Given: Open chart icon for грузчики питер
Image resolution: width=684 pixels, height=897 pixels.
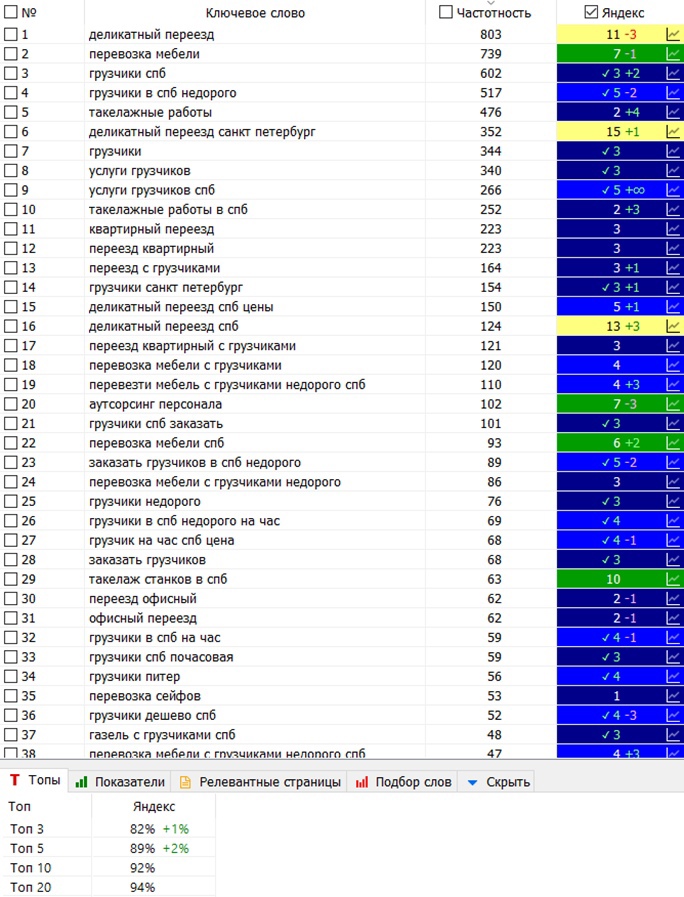Looking at the screenshot, I should (x=673, y=676).
